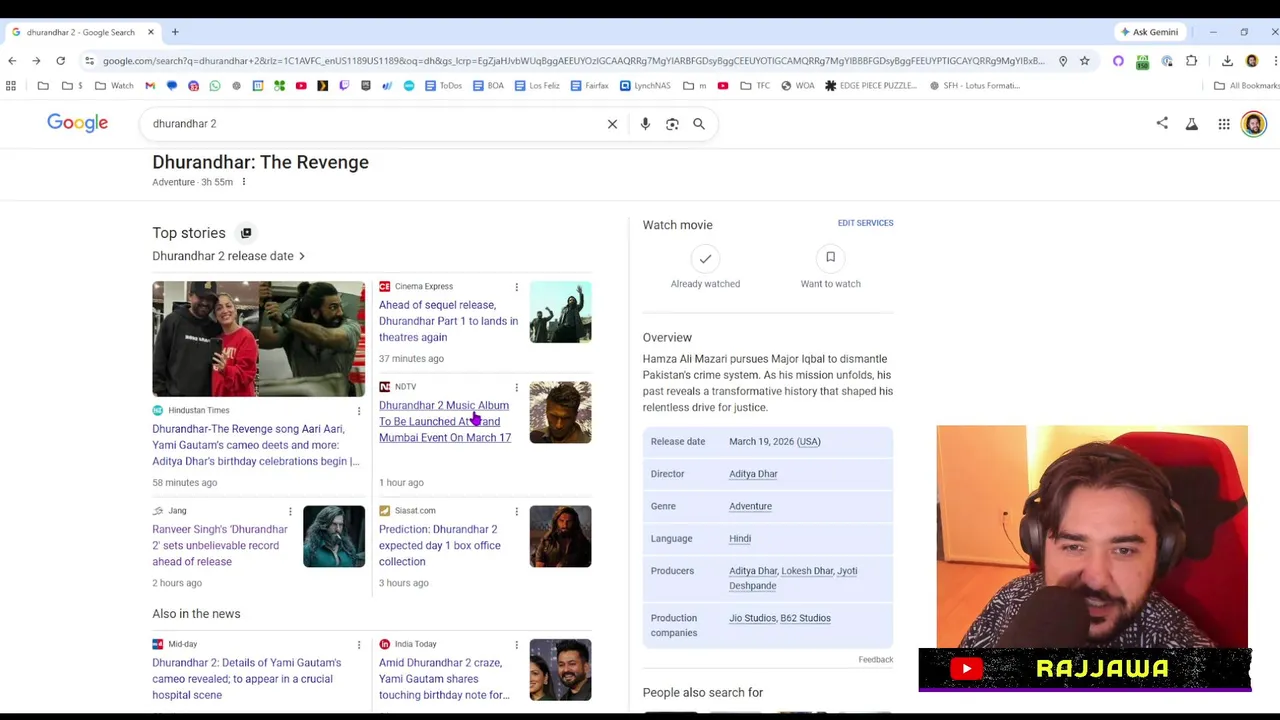The width and height of the screenshot is (1280, 720).
Task: Click the search query input field
Action: point(375,124)
